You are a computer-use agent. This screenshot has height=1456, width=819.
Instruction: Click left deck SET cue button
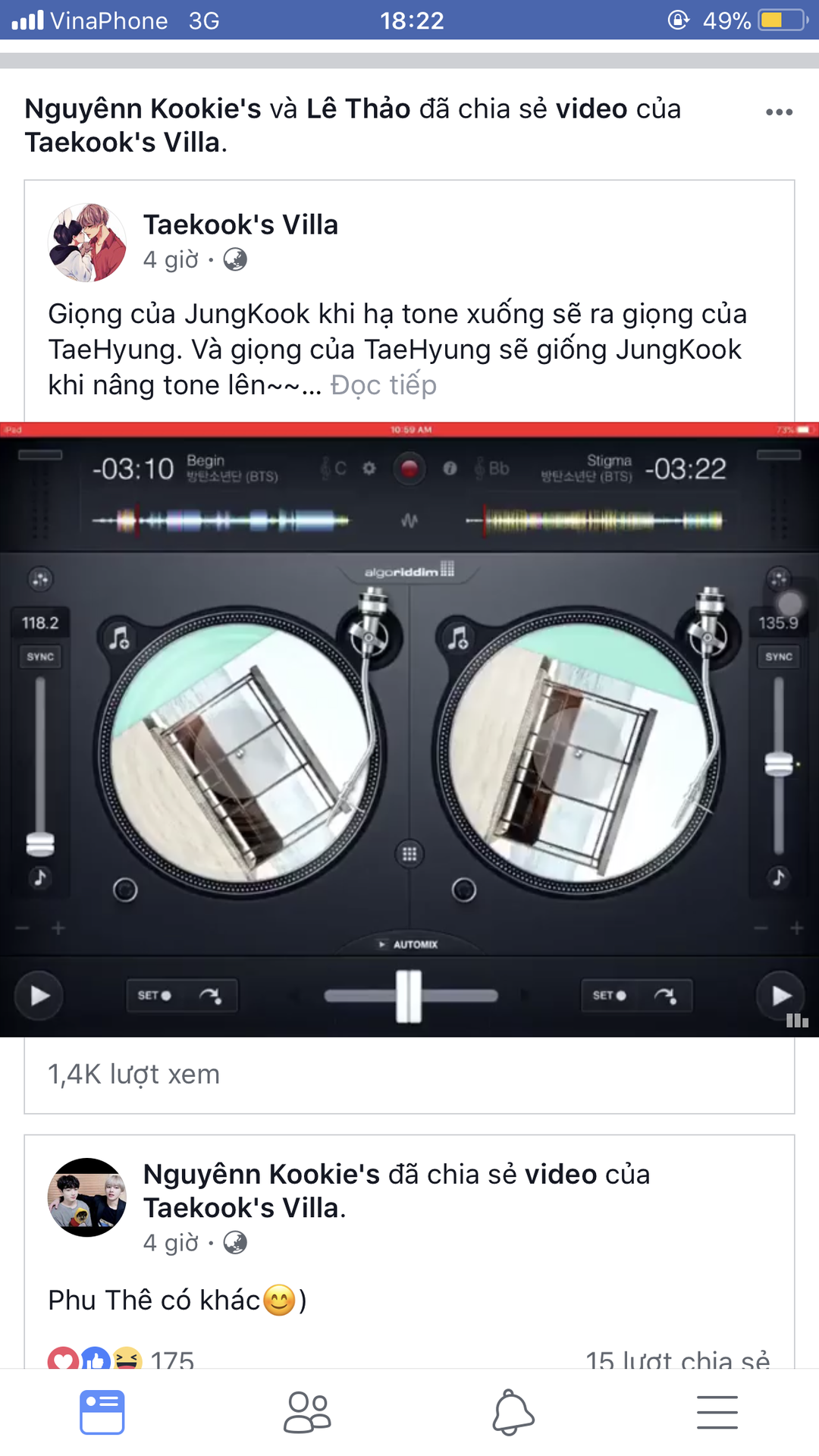[155, 995]
